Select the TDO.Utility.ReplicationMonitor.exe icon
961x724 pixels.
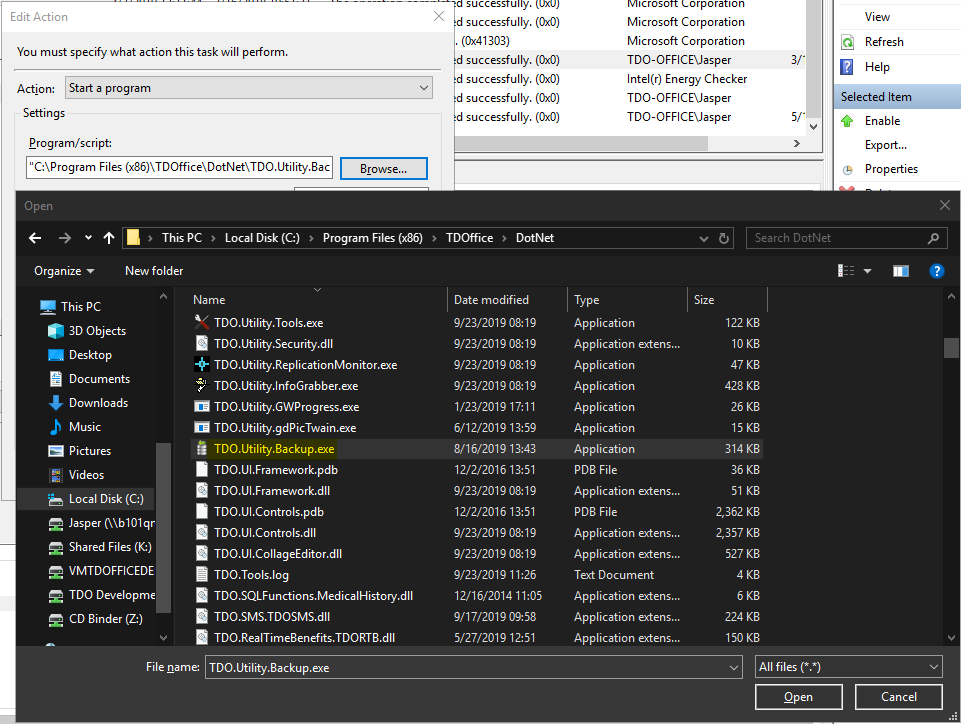201,365
